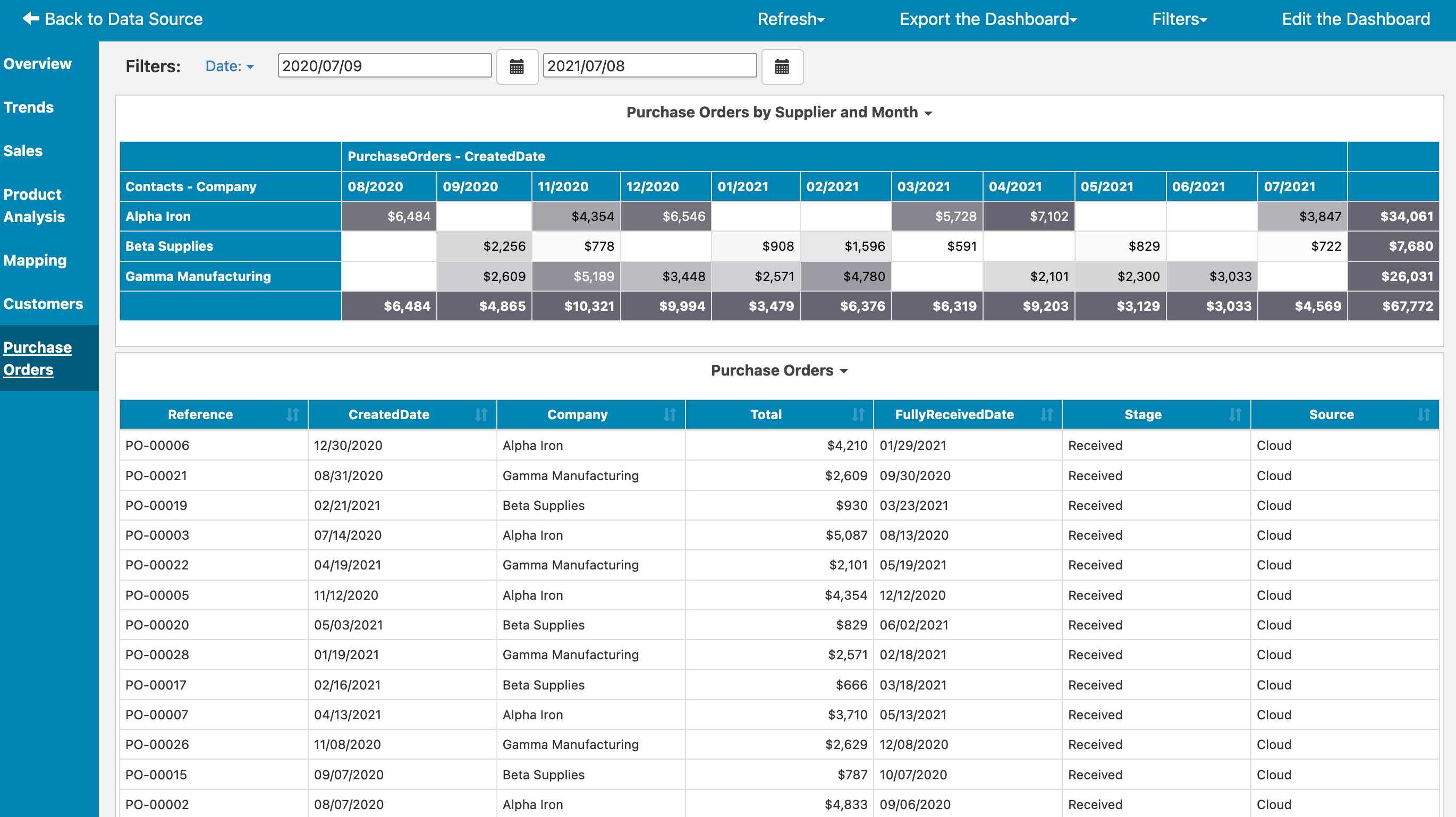The image size is (1456, 817).
Task: Expand the Filters menu in header
Action: point(1179,19)
